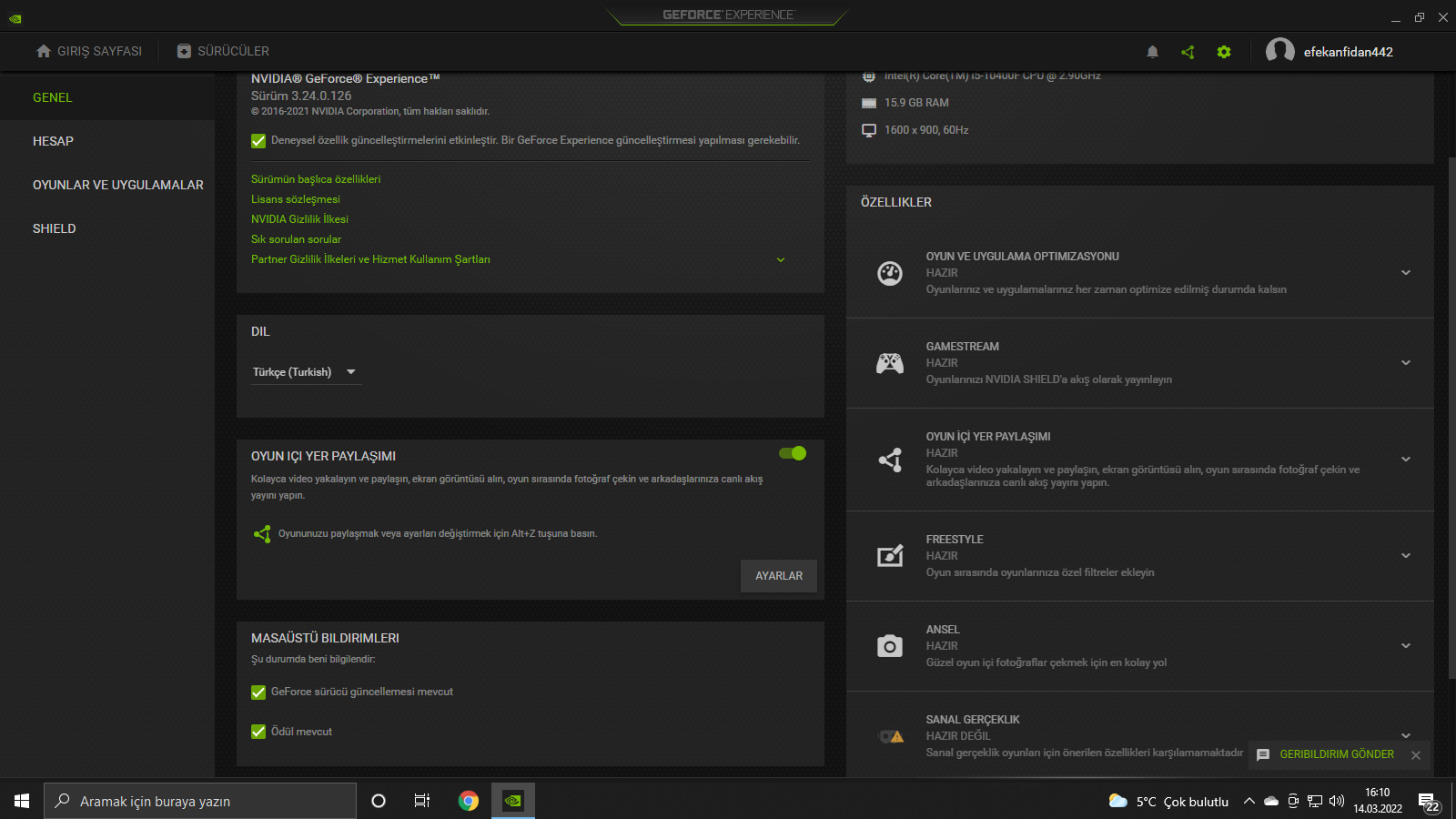
Task: Click the monitor resolution icon
Action: pyautogui.click(x=869, y=130)
